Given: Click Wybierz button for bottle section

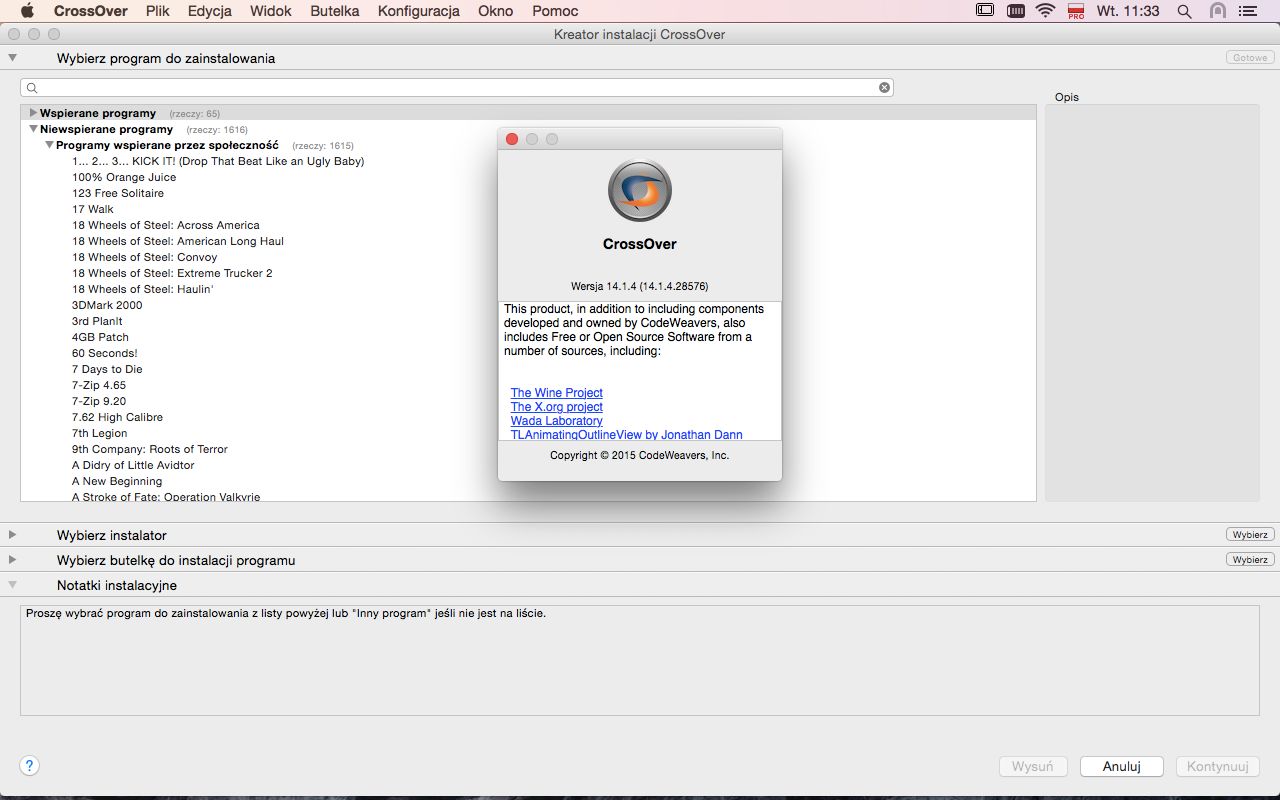Looking at the screenshot, I should coord(1250,560).
